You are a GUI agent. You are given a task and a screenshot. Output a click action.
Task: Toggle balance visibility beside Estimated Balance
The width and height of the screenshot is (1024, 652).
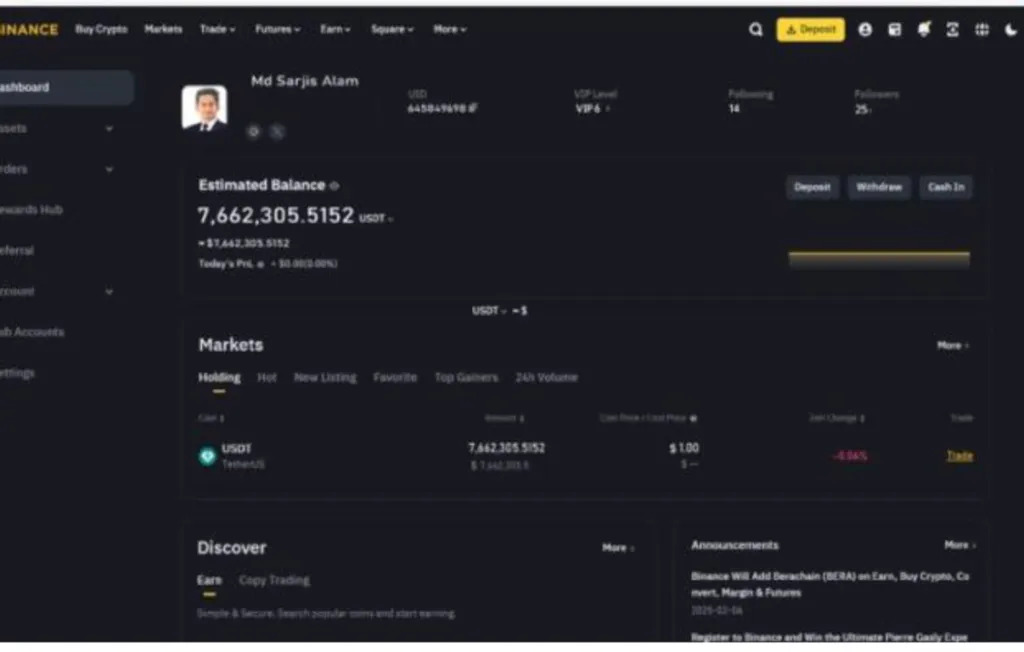pos(334,186)
